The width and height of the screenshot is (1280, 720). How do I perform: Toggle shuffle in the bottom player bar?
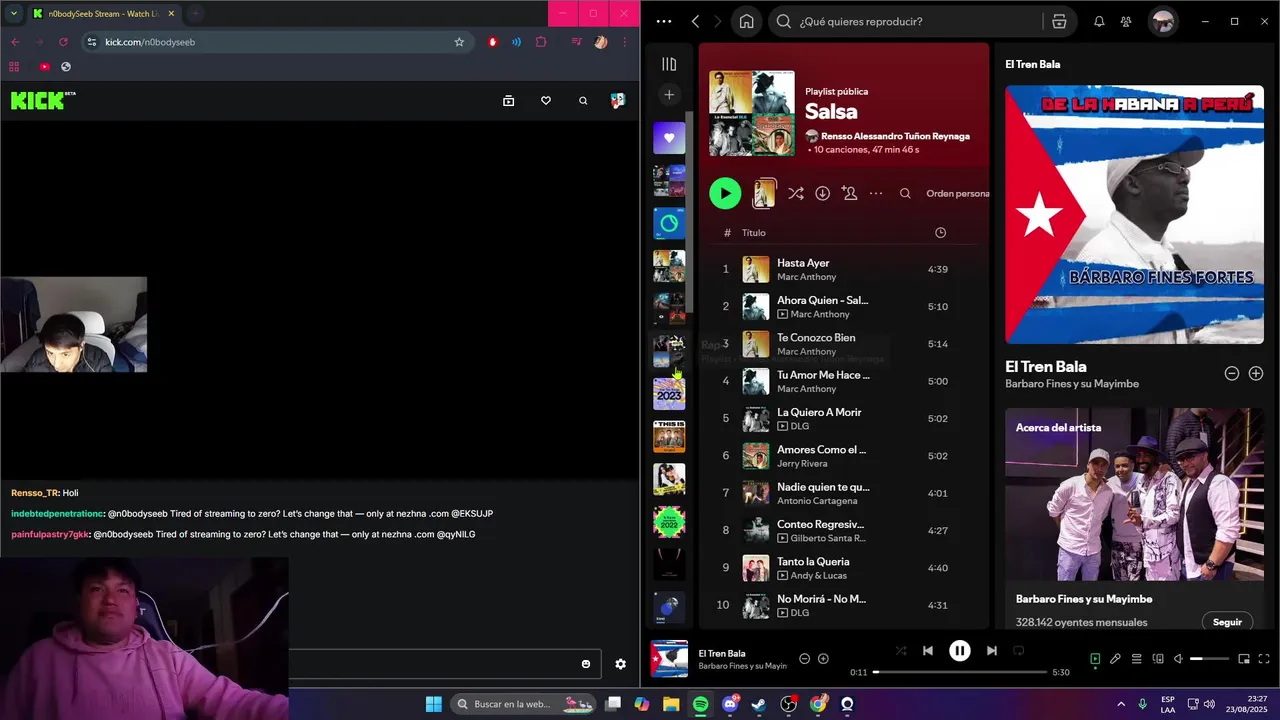coord(901,650)
